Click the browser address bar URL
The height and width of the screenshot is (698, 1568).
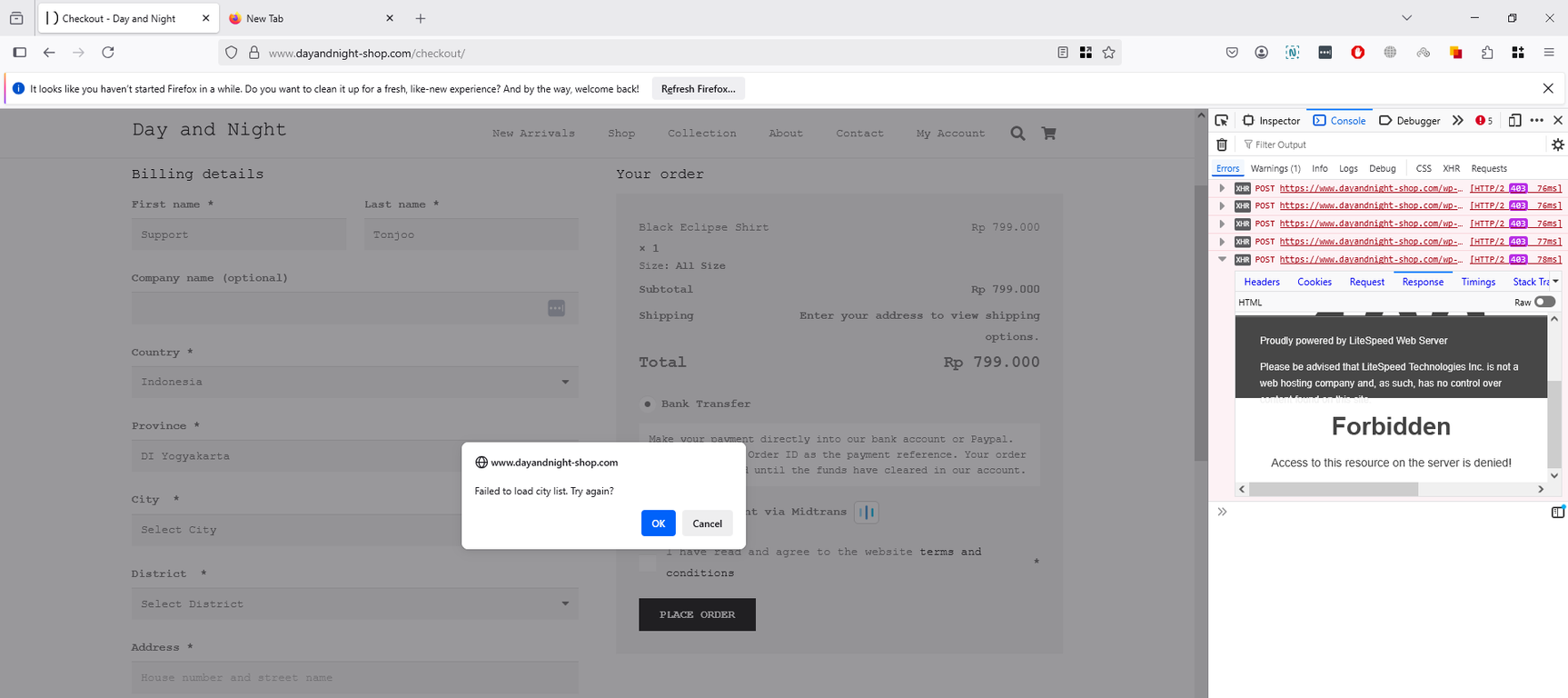(367, 54)
